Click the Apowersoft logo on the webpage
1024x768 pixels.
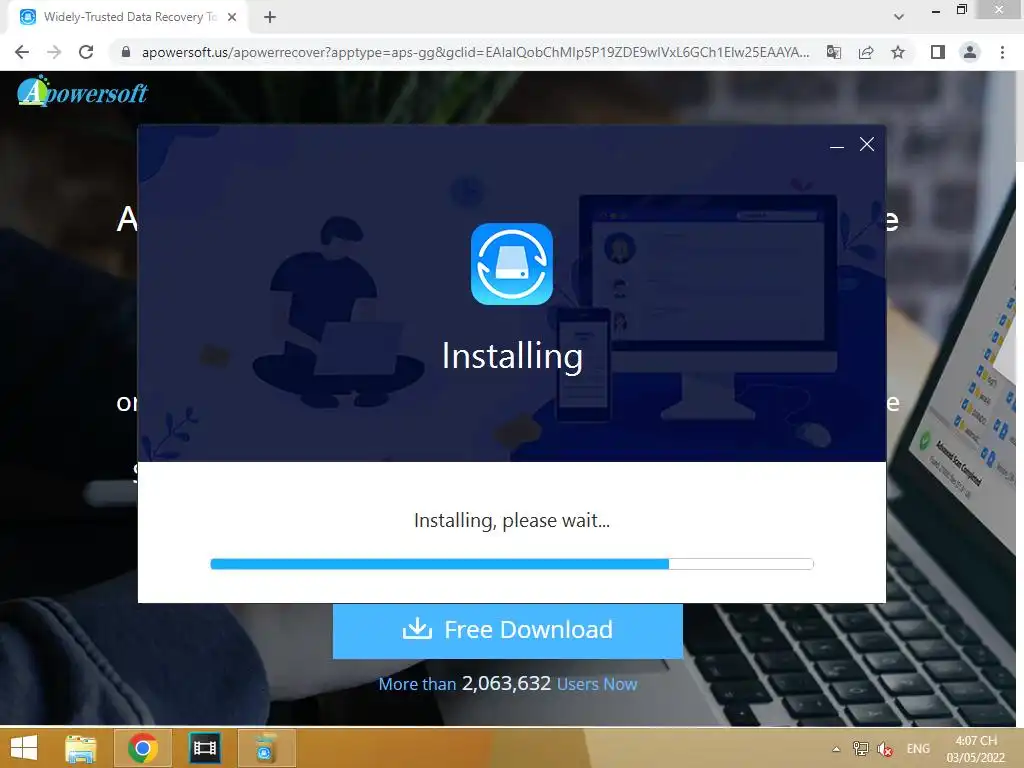pyautogui.click(x=82, y=91)
